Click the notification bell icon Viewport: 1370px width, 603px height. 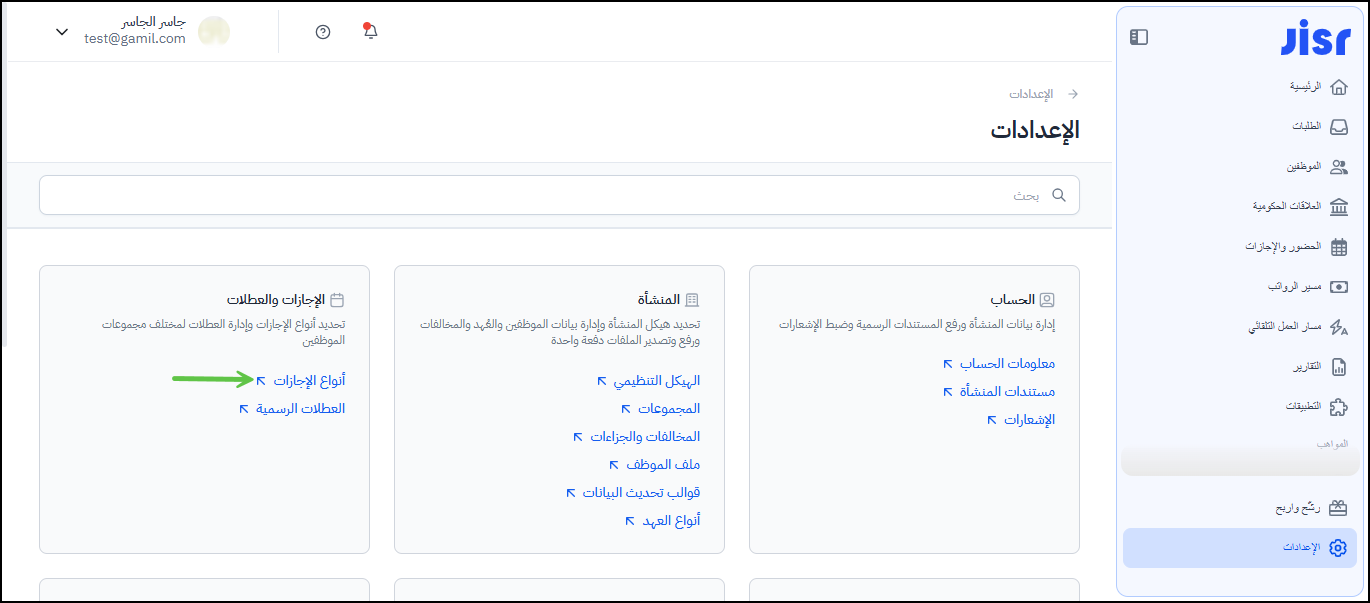(x=370, y=31)
